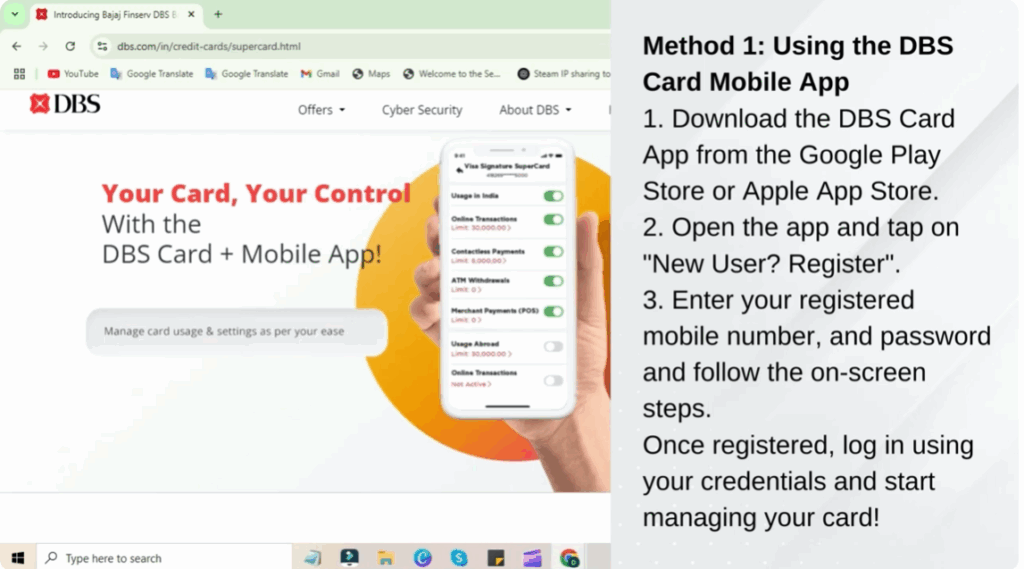Click the Your Card, Your Control heading
Image resolution: width=1024 pixels, height=569 pixels.
tap(256, 193)
